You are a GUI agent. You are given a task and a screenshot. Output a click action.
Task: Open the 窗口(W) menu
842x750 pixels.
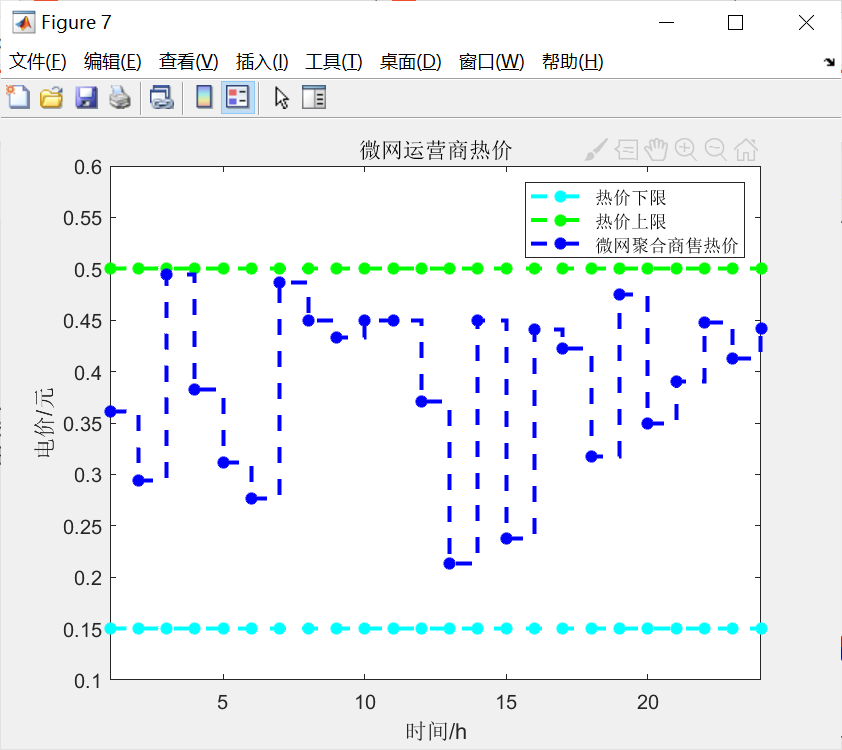pyautogui.click(x=491, y=62)
